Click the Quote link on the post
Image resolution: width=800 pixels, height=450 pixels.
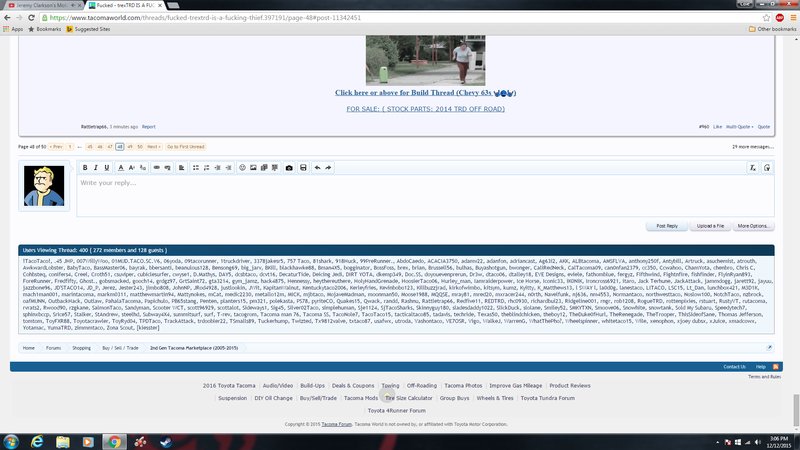(764, 127)
